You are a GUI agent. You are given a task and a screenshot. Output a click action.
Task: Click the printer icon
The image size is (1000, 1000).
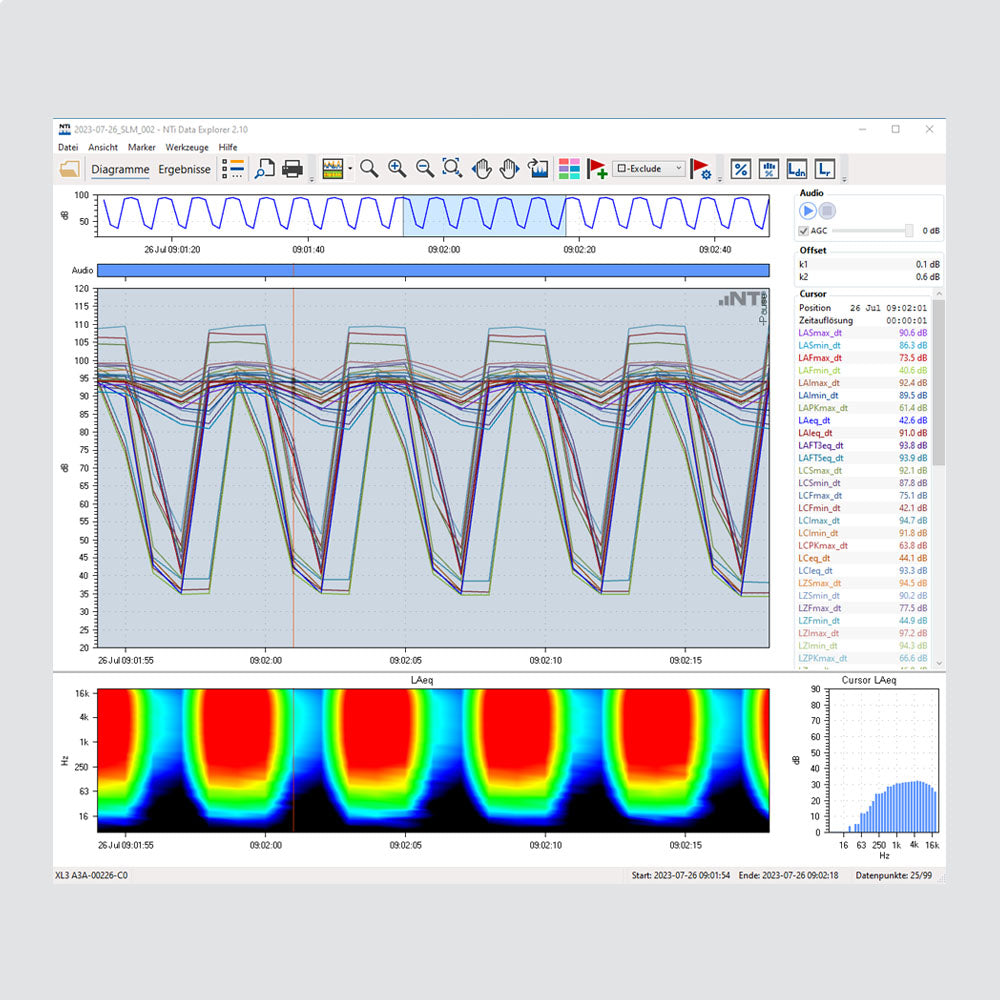[x=292, y=169]
